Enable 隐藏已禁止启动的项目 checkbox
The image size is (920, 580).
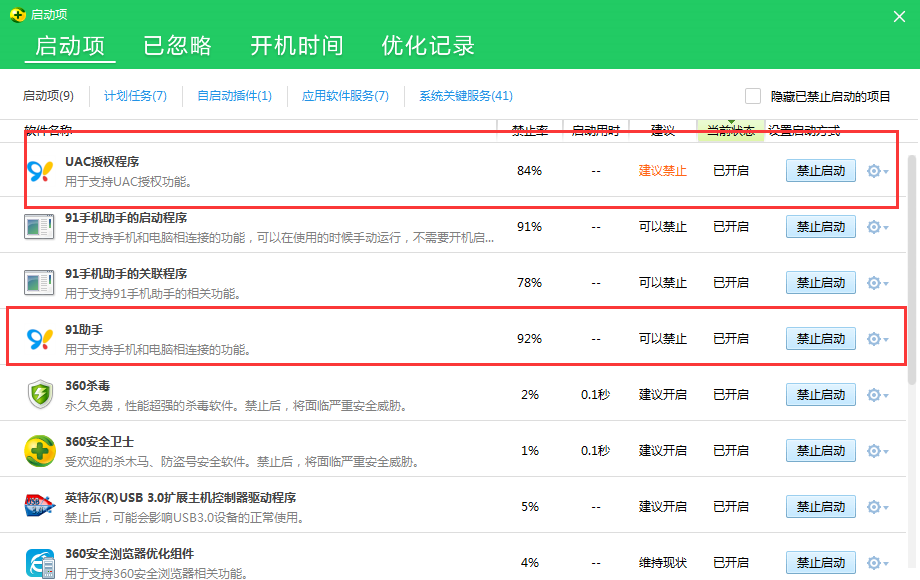[753, 95]
